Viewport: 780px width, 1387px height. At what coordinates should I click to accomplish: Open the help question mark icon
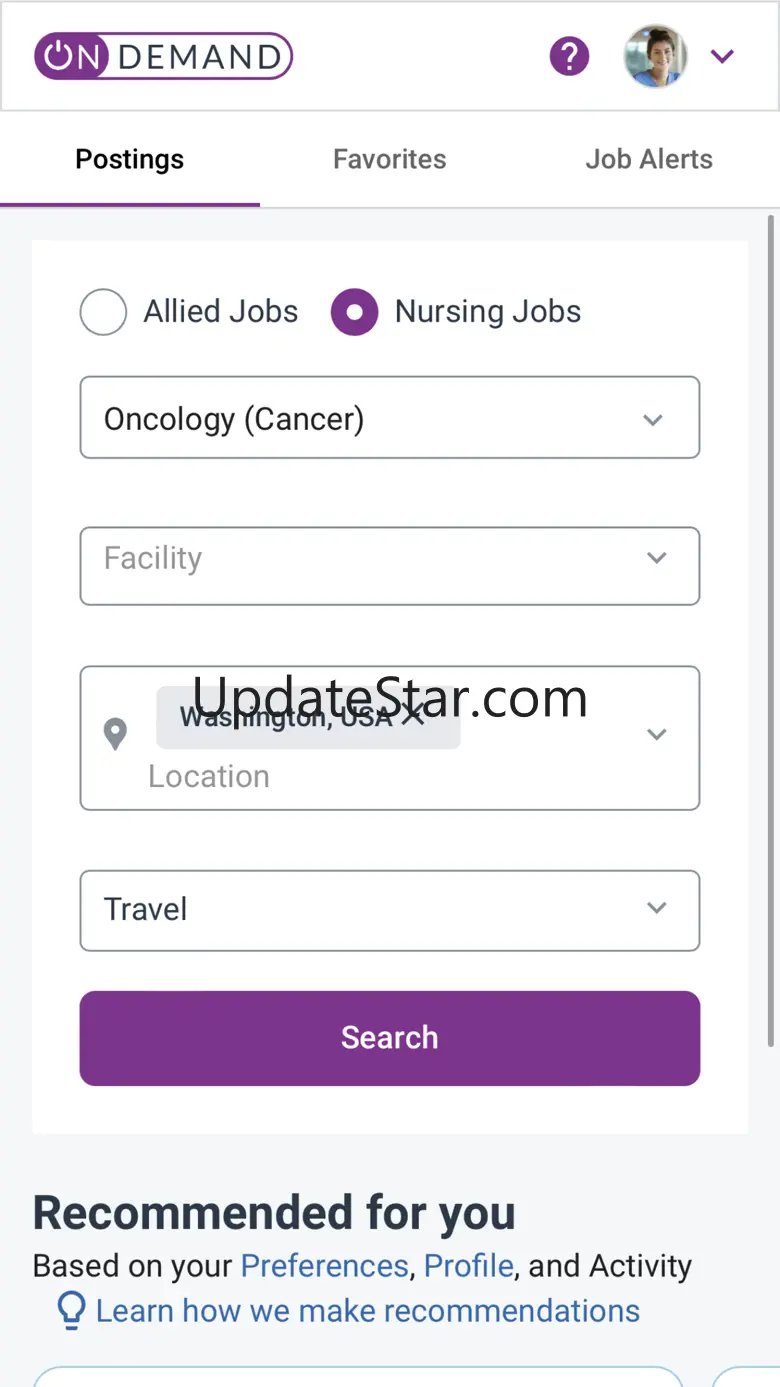[x=569, y=56]
